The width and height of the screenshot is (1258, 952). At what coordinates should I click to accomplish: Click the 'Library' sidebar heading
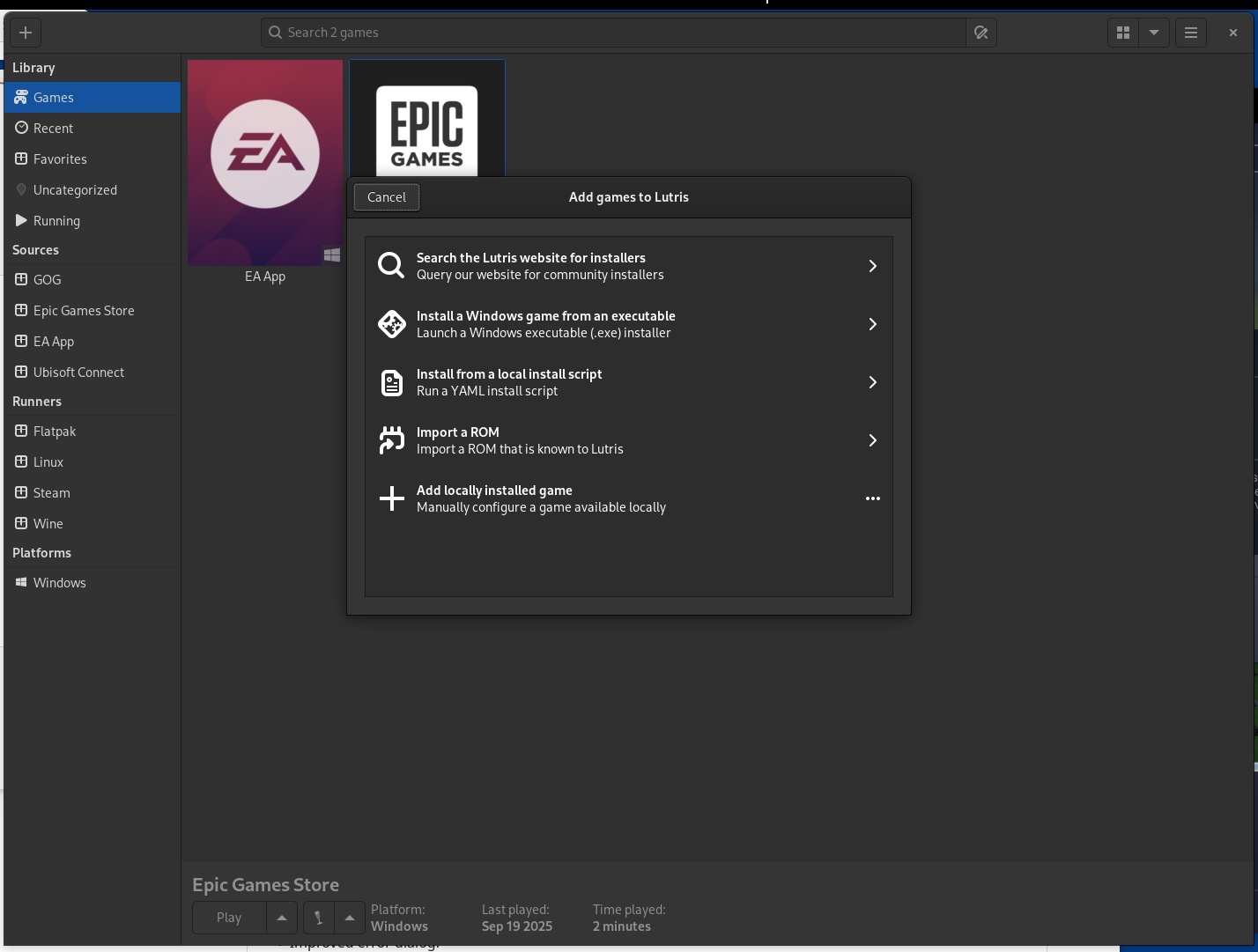click(33, 68)
